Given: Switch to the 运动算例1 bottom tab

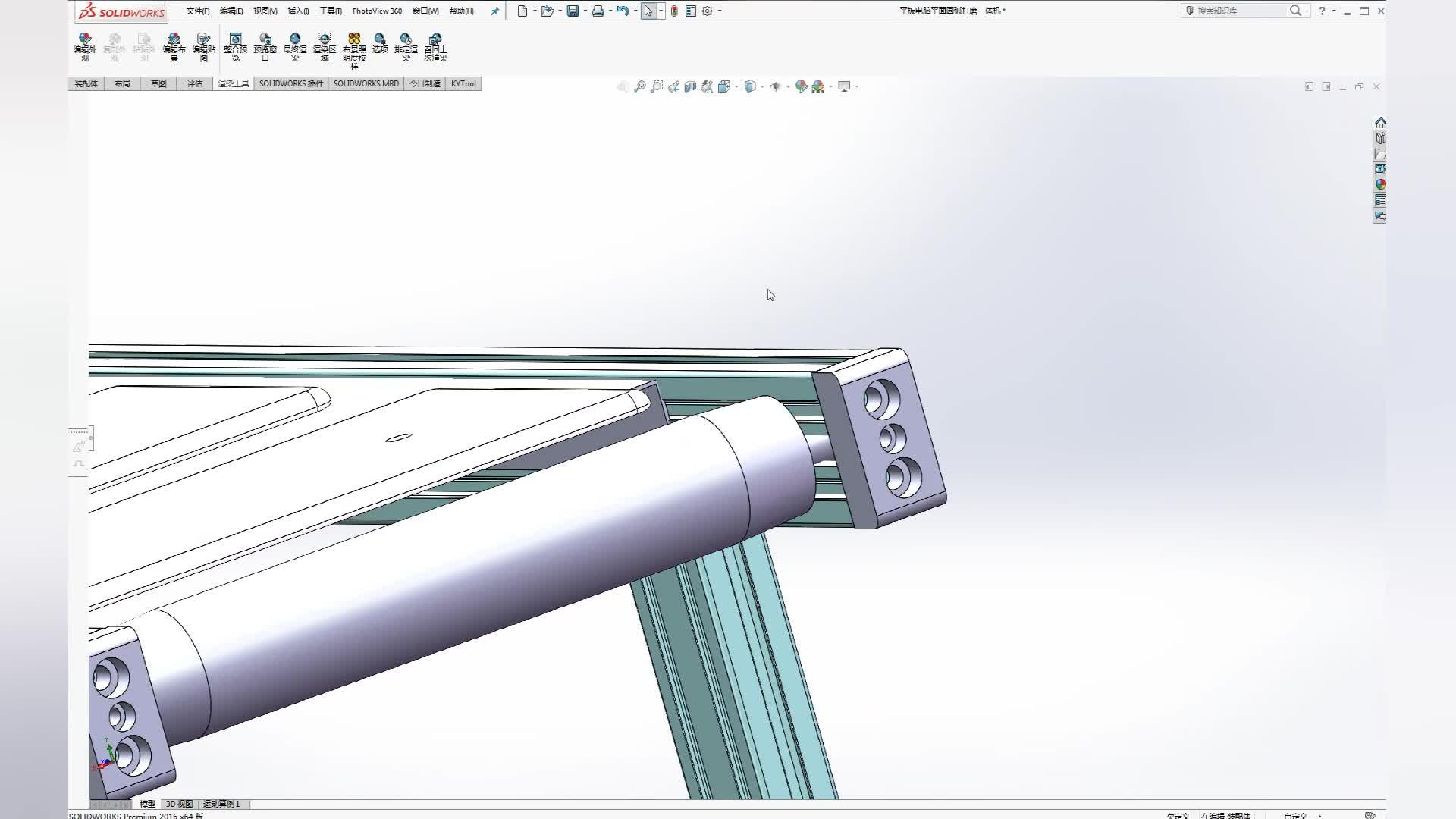Looking at the screenshot, I should [x=221, y=804].
